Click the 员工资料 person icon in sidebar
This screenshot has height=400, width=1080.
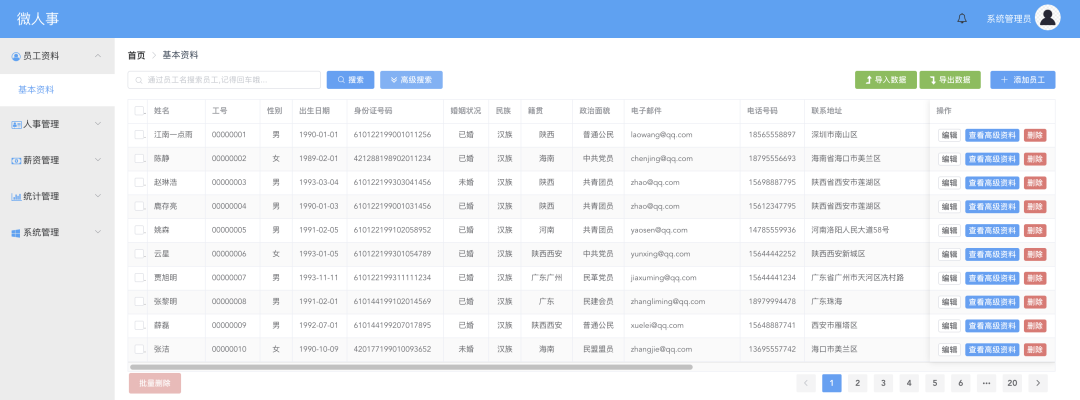point(17,56)
